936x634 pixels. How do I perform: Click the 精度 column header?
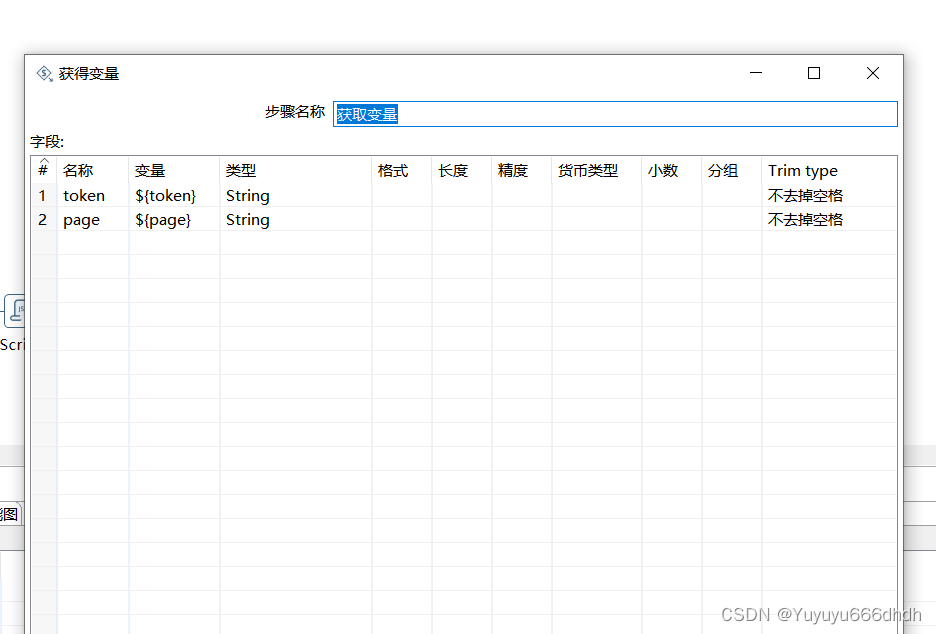pos(522,171)
